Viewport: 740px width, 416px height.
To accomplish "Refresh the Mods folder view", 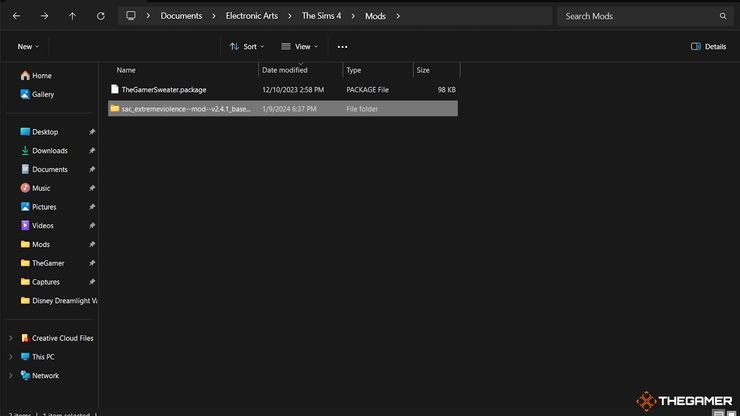I will pyautogui.click(x=101, y=16).
